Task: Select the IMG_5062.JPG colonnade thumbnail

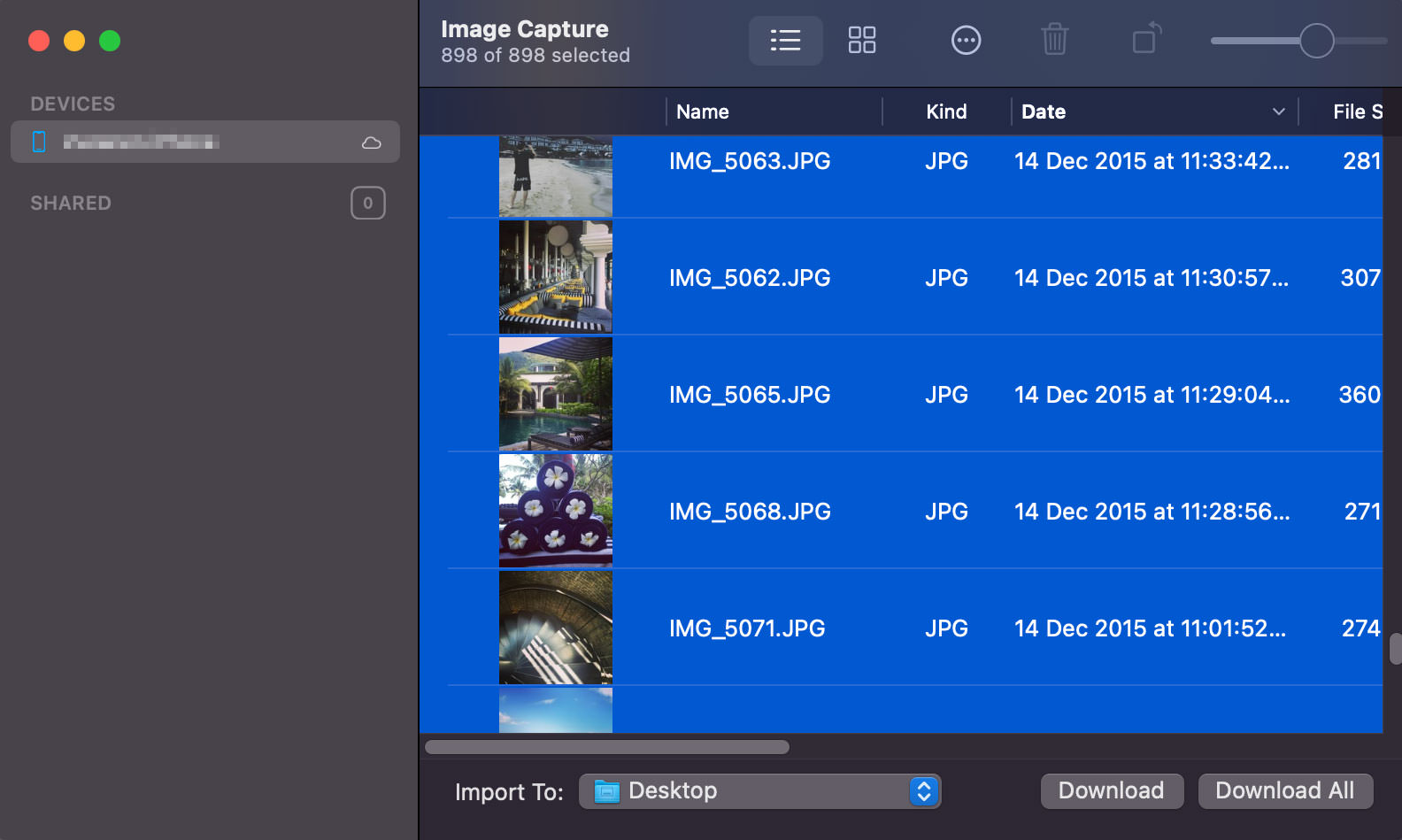Action: (556, 277)
